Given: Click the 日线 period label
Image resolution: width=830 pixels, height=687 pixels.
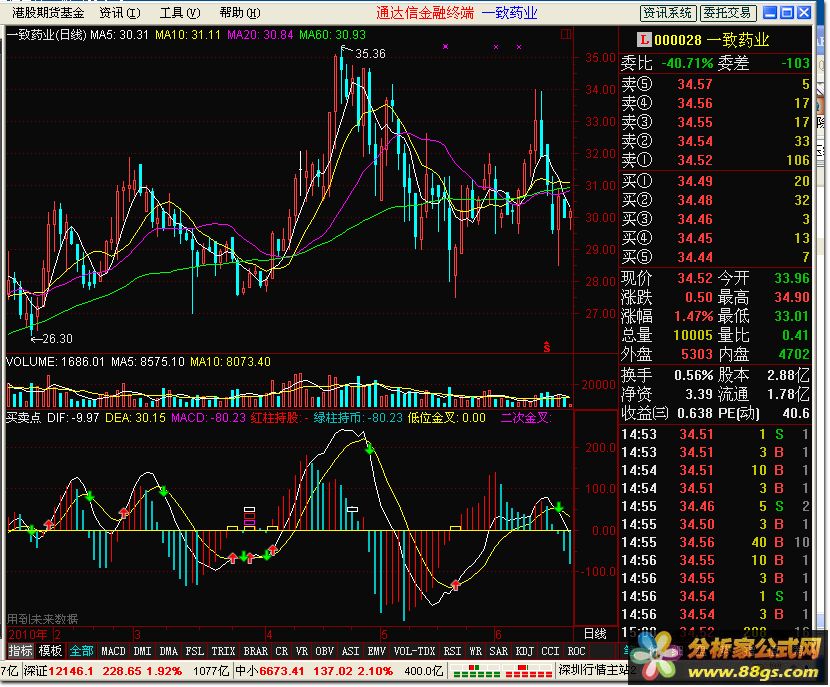Looking at the screenshot, I should (595, 634).
